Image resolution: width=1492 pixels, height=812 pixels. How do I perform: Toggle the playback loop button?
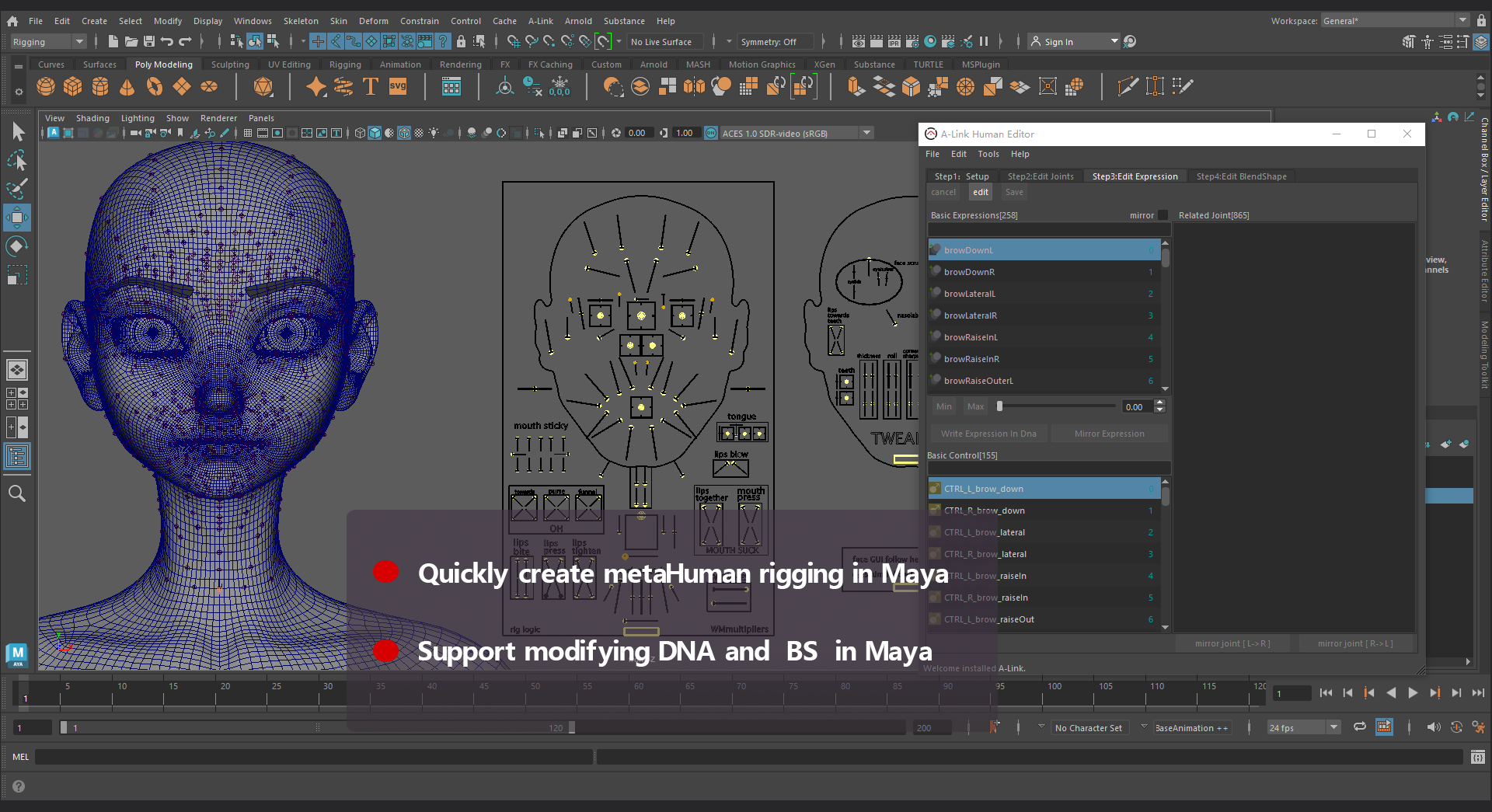(x=1359, y=727)
